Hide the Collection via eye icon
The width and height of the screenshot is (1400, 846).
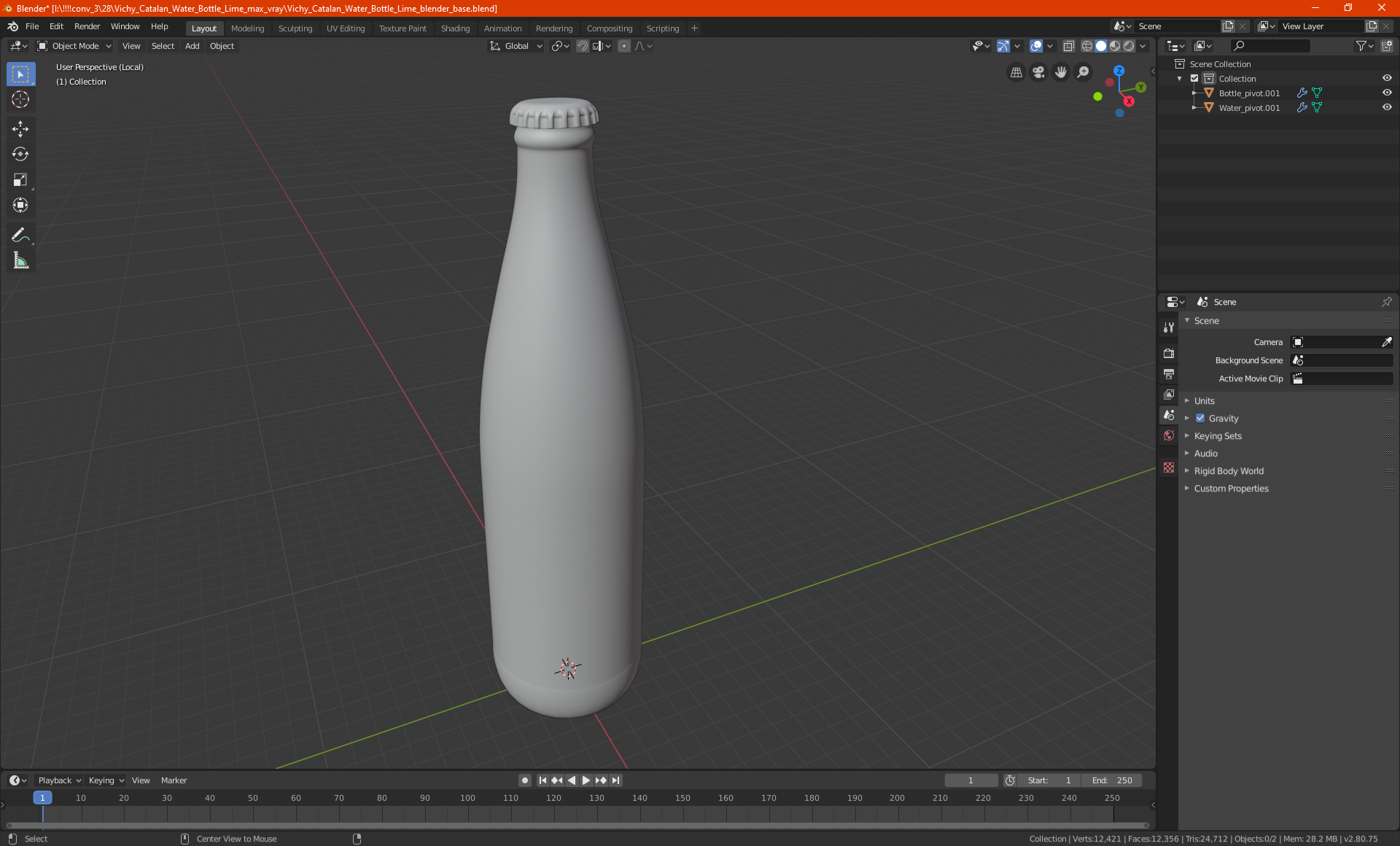pos(1387,79)
